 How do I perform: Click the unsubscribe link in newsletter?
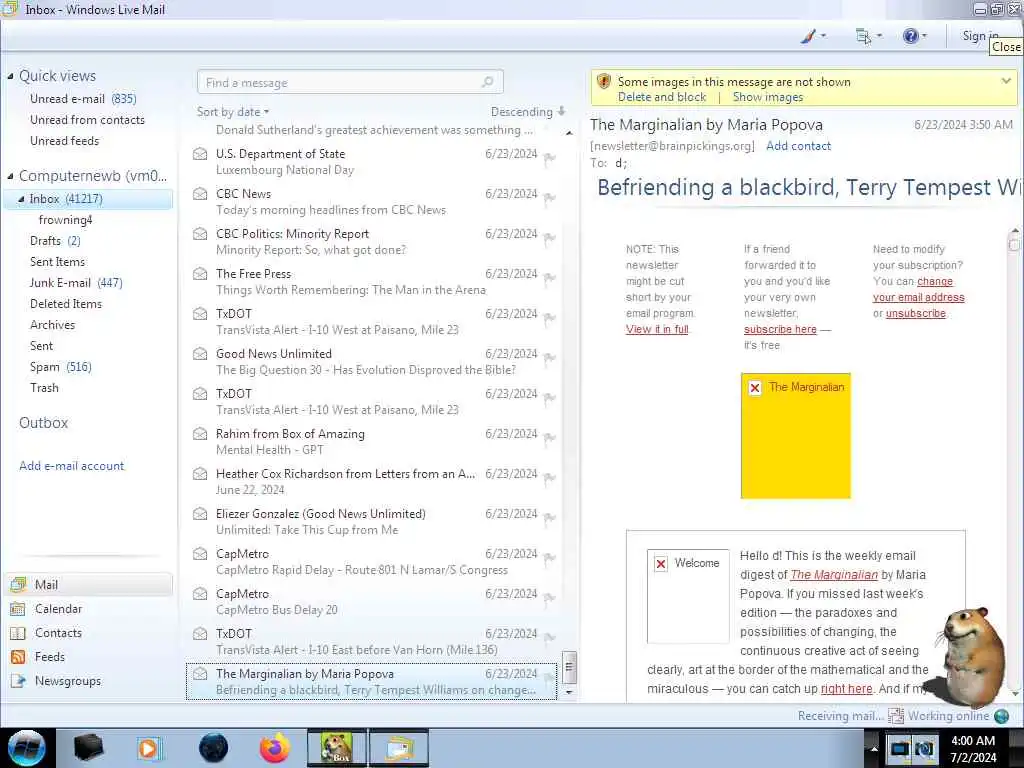(x=916, y=313)
